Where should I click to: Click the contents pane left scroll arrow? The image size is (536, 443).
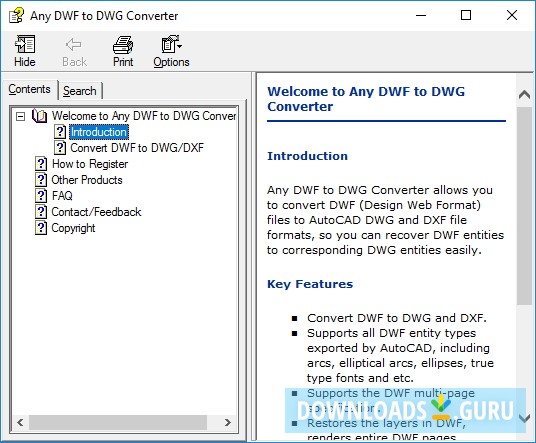tap(20, 422)
